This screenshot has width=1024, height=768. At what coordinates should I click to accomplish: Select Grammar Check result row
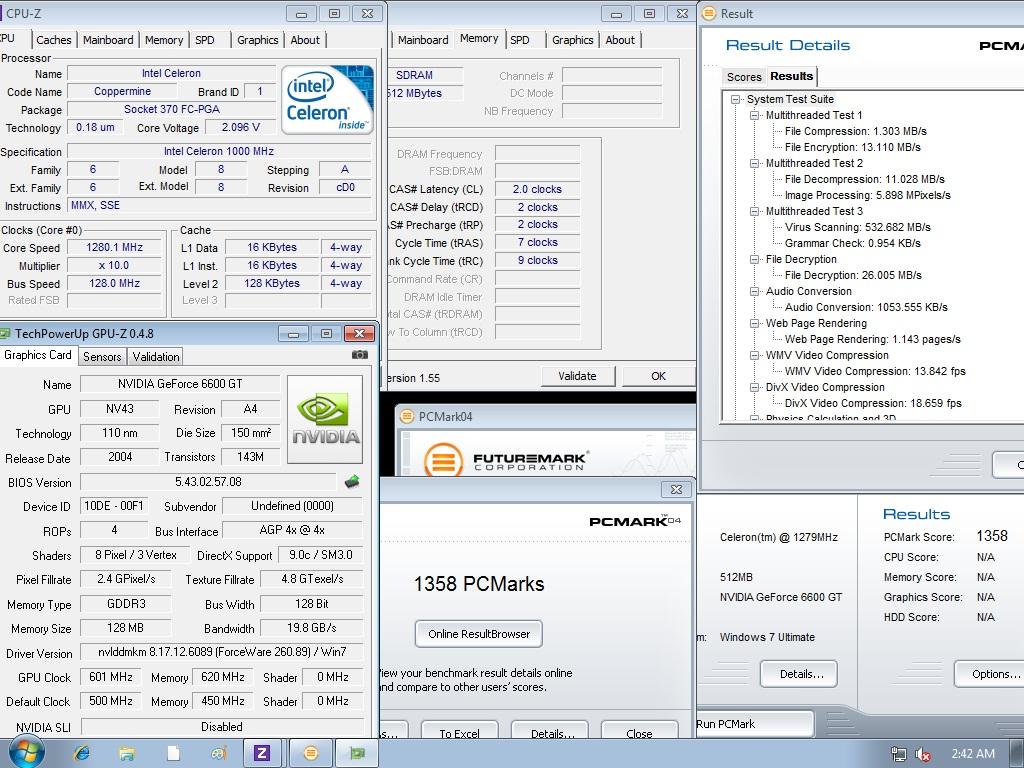[852, 243]
